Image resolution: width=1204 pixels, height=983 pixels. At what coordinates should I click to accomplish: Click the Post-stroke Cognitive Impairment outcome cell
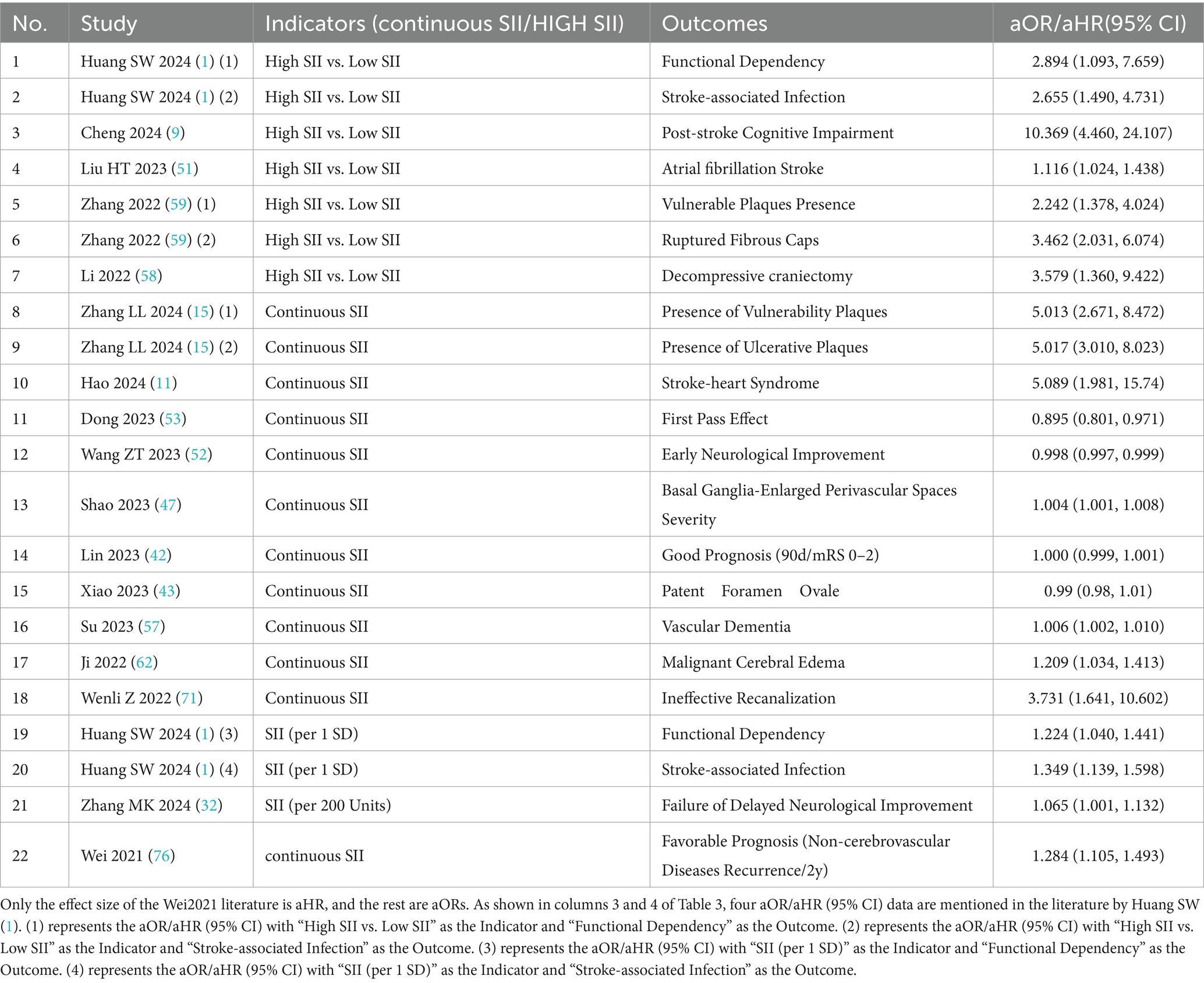[x=777, y=133]
